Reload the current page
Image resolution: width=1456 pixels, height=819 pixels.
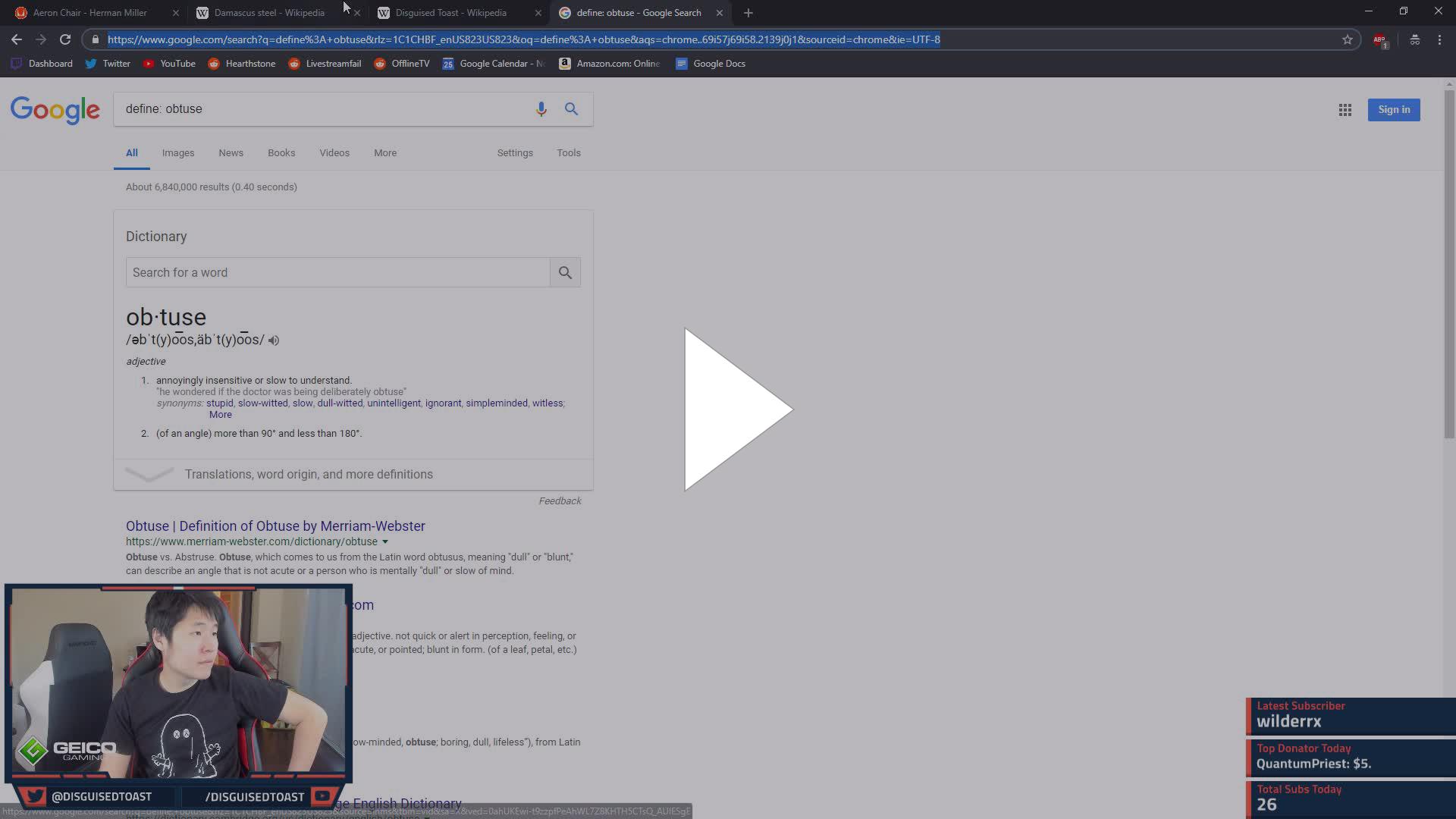coord(65,39)
